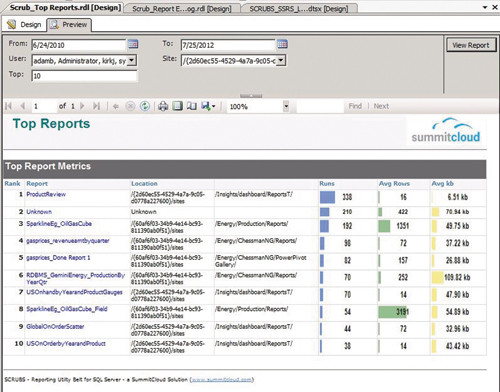Go to previous report page
500x392 pixels.
(x=23, y=106)
